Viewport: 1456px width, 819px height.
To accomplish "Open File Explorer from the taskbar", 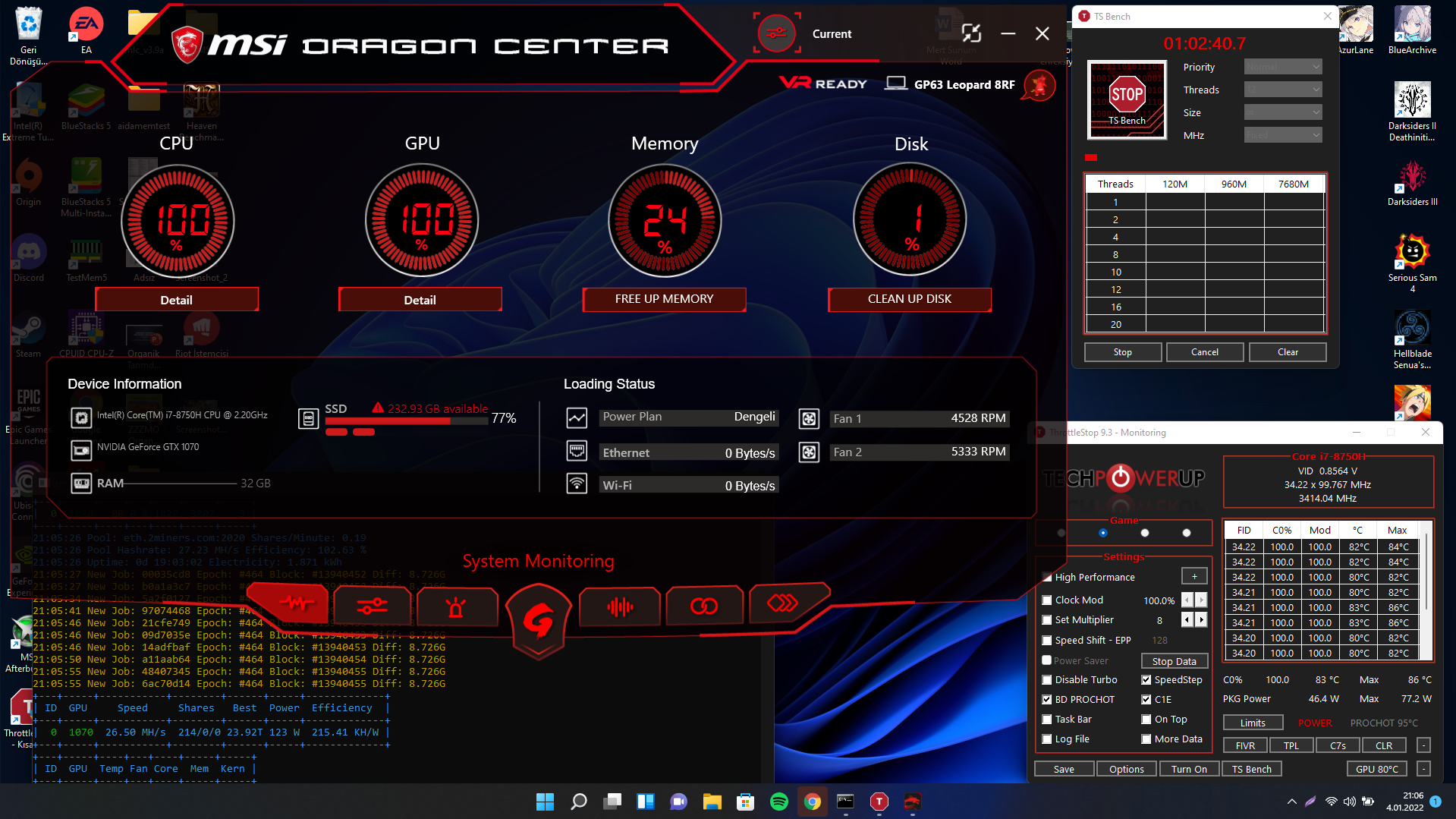I will tap(712, 802).
